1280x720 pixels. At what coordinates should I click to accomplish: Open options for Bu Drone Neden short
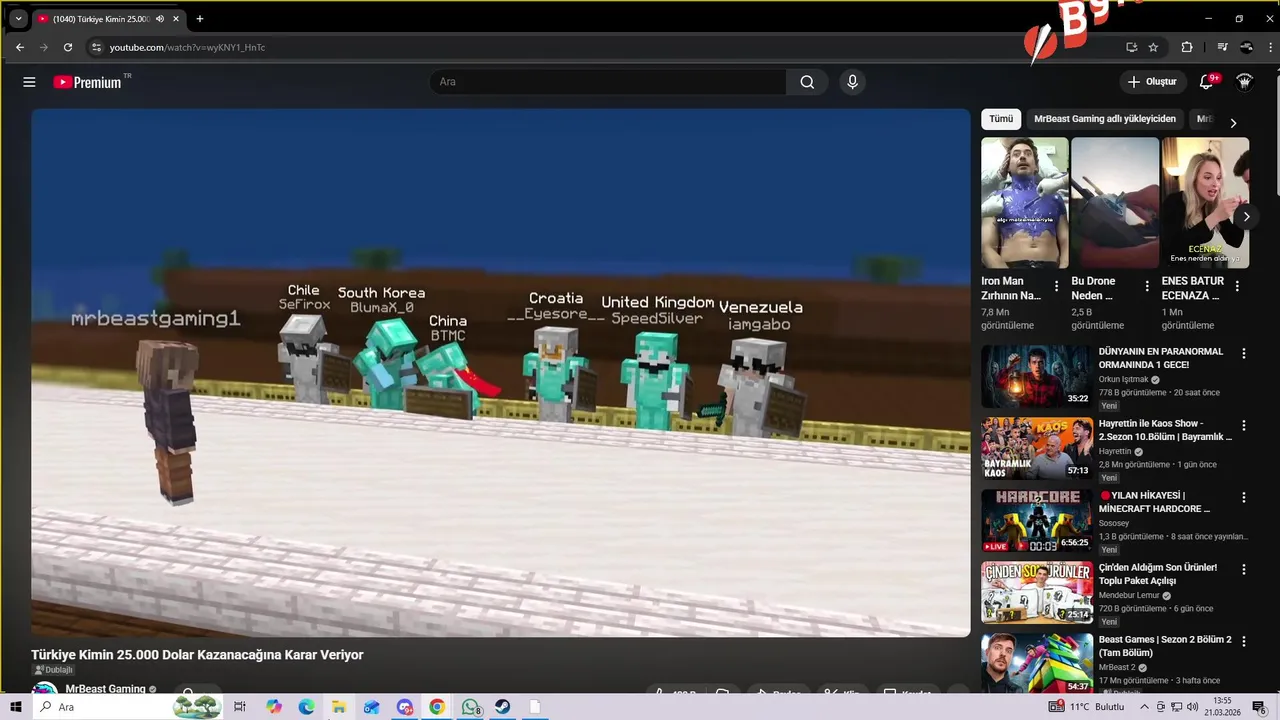click(x=1147, y=286)
